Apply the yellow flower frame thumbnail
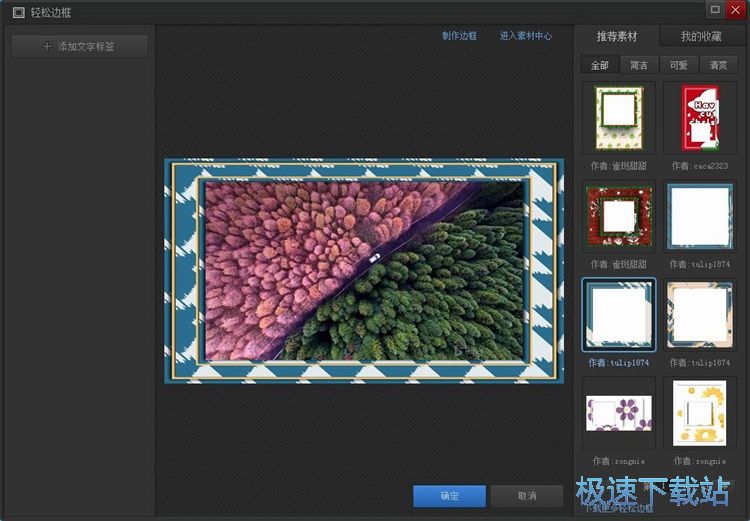750x521 pixels. click(700, 413)
